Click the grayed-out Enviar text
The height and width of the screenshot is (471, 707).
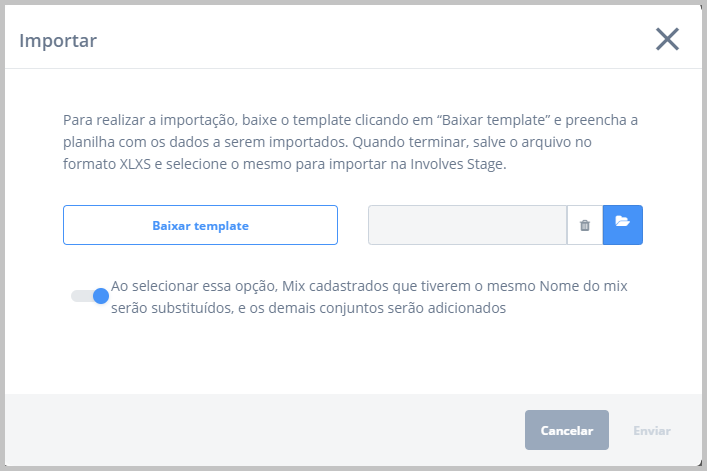tap(652, 430)
